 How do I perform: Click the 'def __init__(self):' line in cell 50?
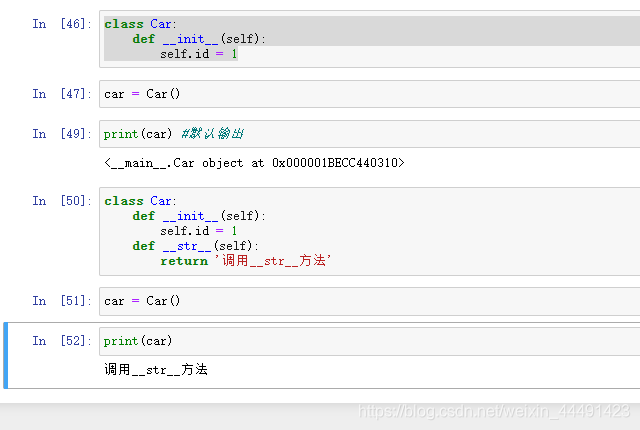(199, 216)
